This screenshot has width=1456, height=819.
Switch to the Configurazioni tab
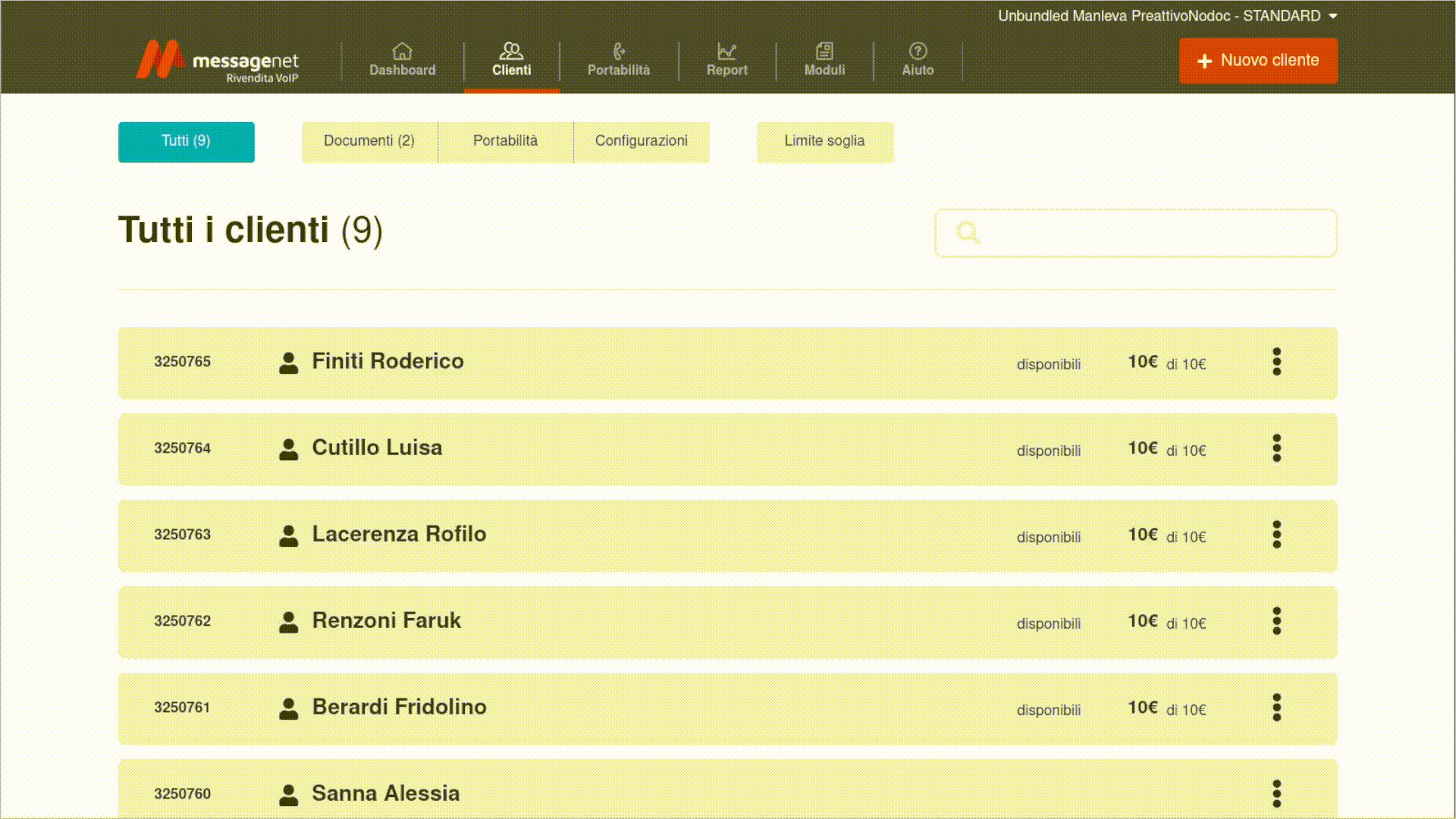click(641, 141)
